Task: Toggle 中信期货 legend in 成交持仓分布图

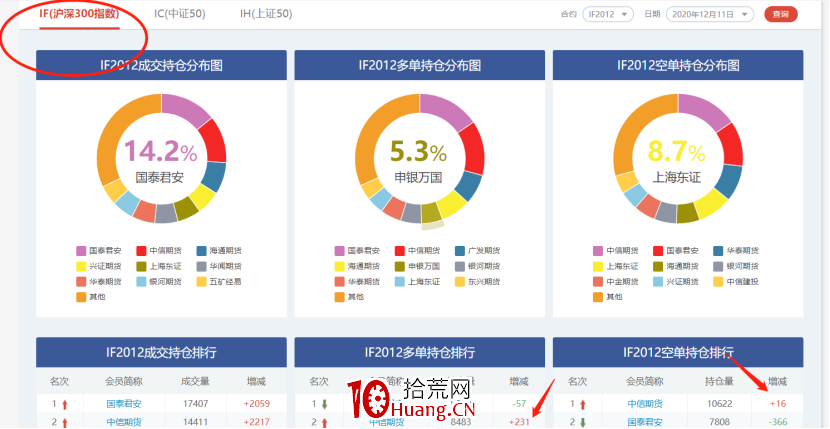Action: 159,251
